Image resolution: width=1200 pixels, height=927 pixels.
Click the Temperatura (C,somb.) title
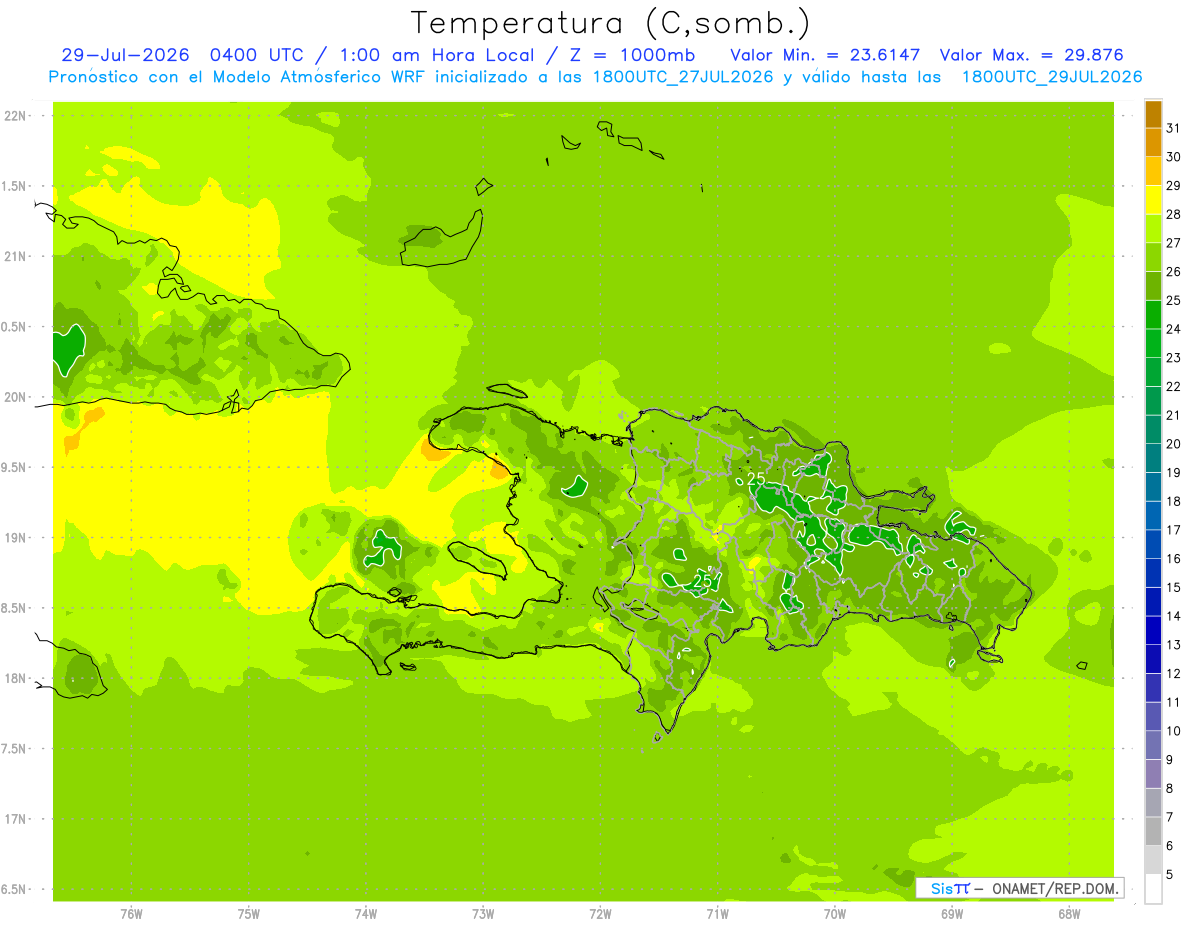click(x=611, y=24)
